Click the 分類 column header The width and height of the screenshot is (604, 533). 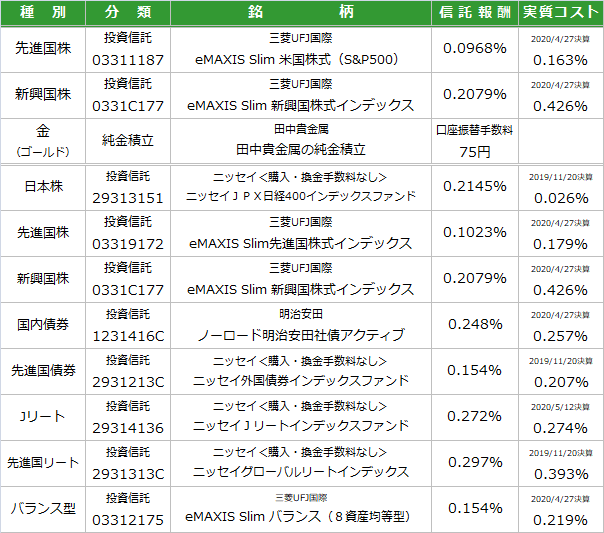[128, 13]
